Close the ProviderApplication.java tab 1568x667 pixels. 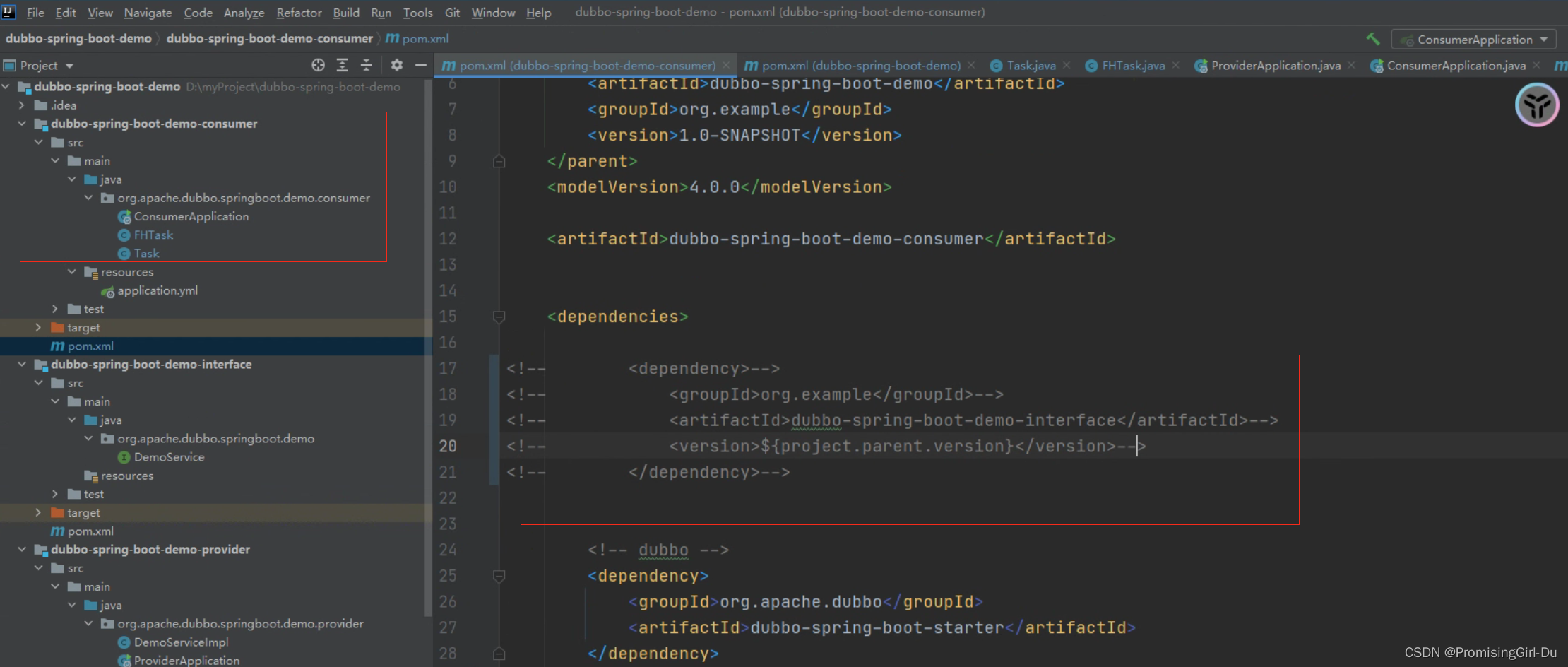click(x=1351, y=65)
